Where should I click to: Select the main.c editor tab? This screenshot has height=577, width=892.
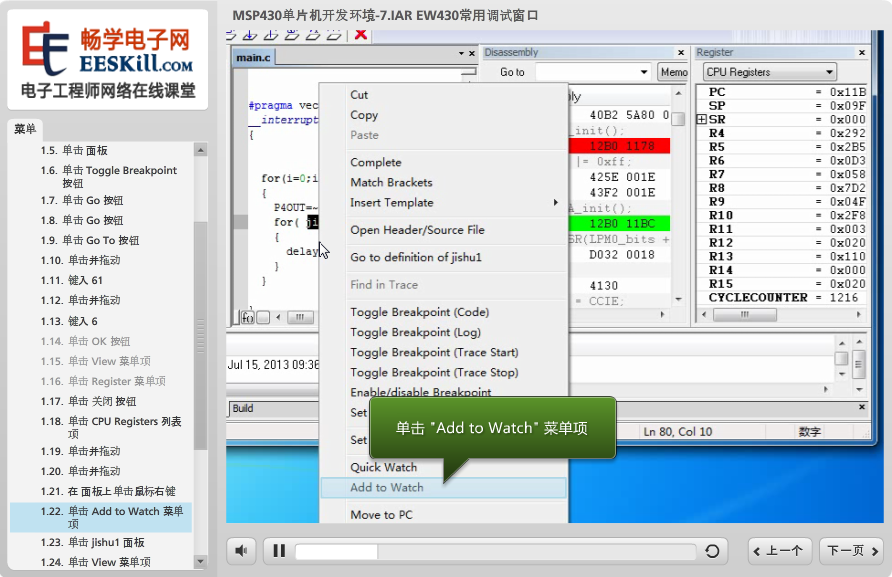click(253, 57)
